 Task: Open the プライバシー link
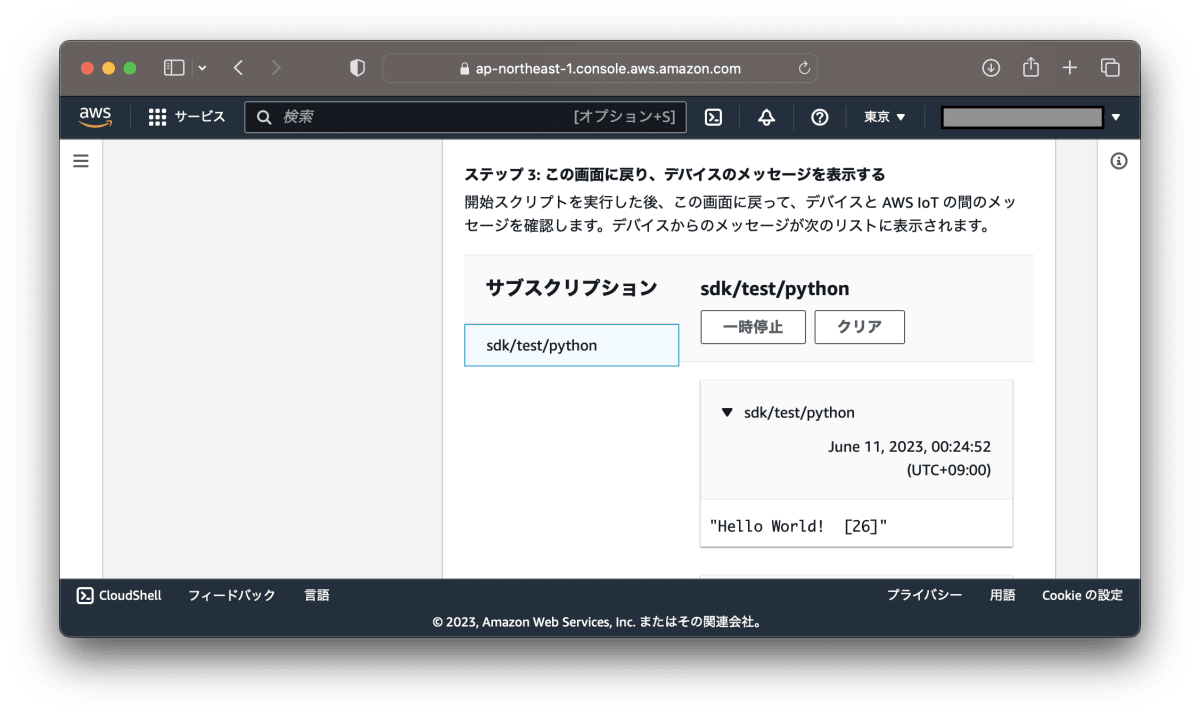924,595
